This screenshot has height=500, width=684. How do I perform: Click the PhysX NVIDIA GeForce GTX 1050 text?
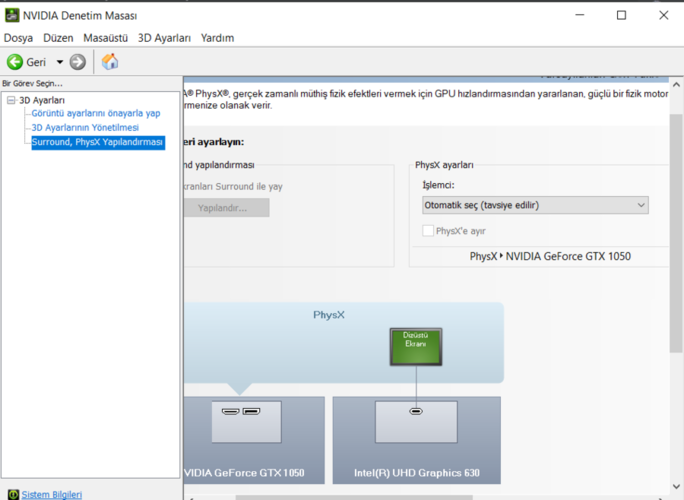click(550, 257)
